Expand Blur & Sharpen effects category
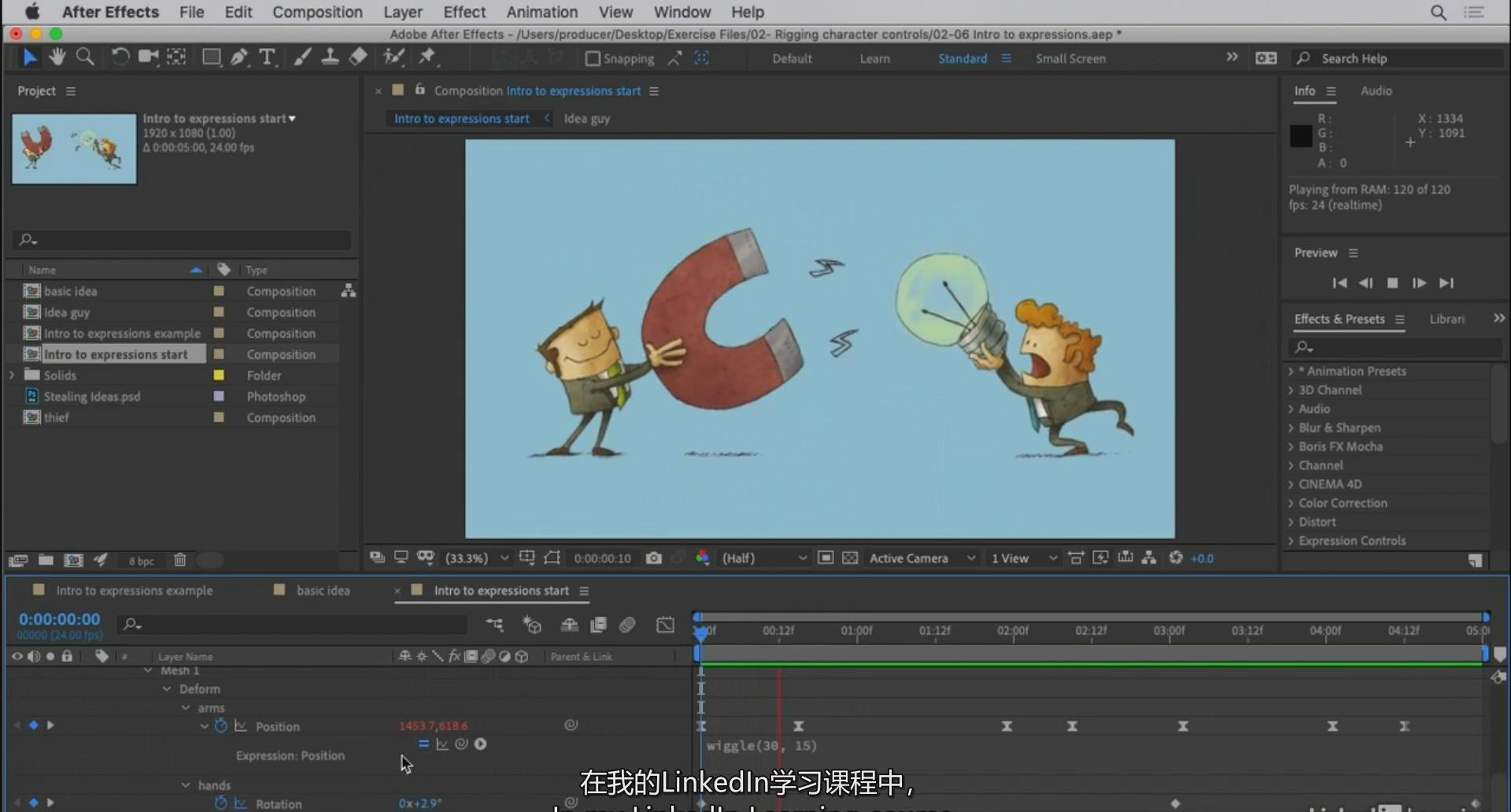The width and height of the screenshot is (1511, 812). [x=1291, y=428]
